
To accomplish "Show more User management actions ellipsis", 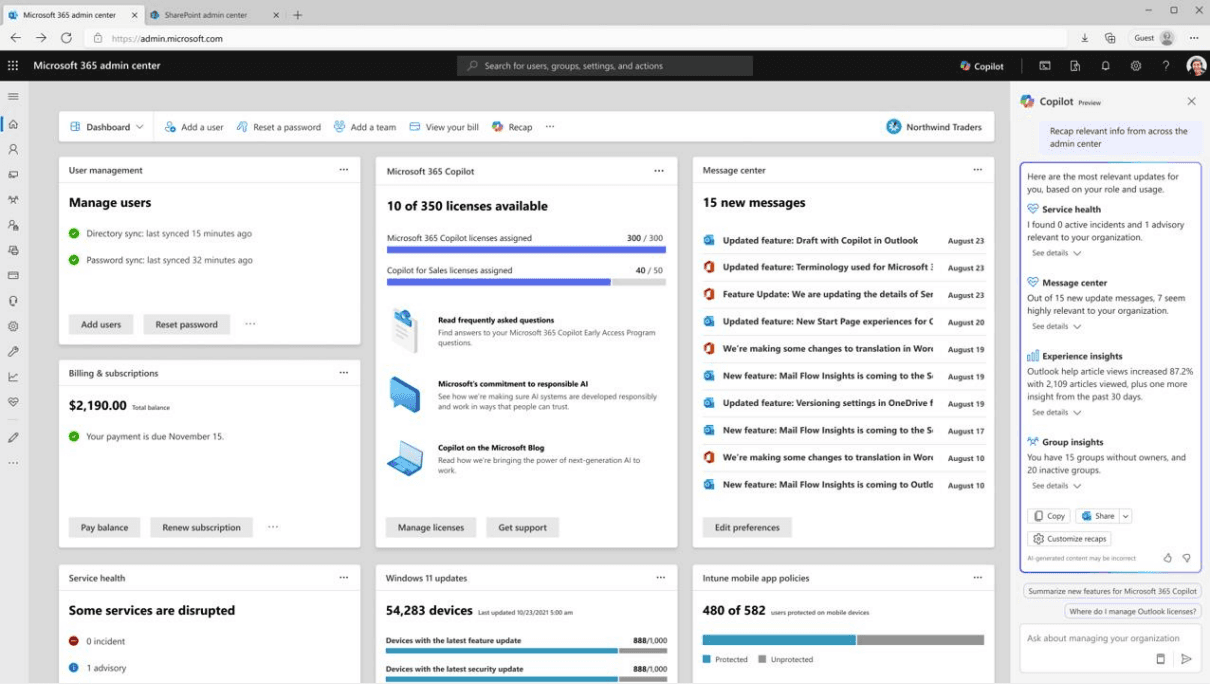I will click(250, 324).
